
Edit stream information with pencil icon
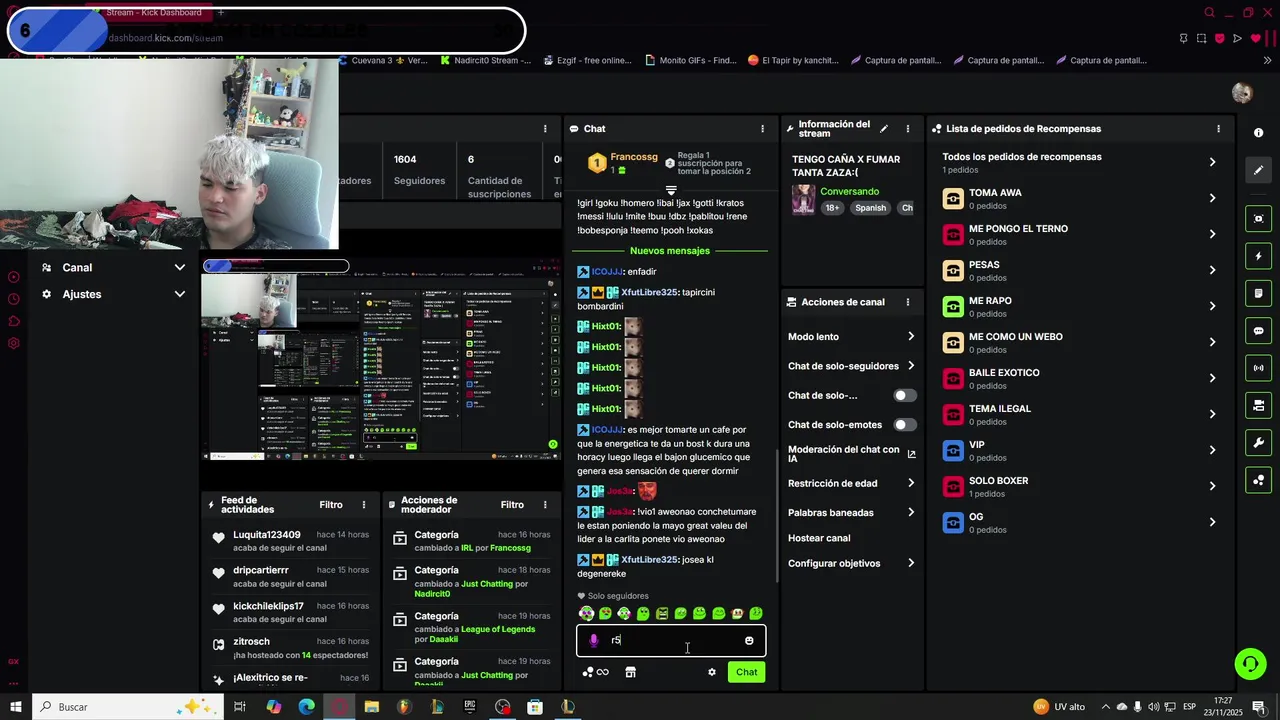click(x=883, y=129)
